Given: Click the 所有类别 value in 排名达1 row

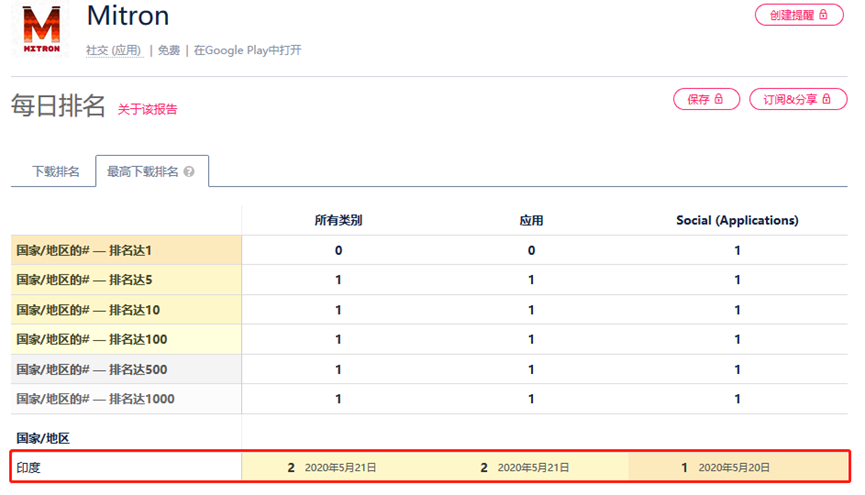Looking at the screenshot, I should tap(338, 251).
